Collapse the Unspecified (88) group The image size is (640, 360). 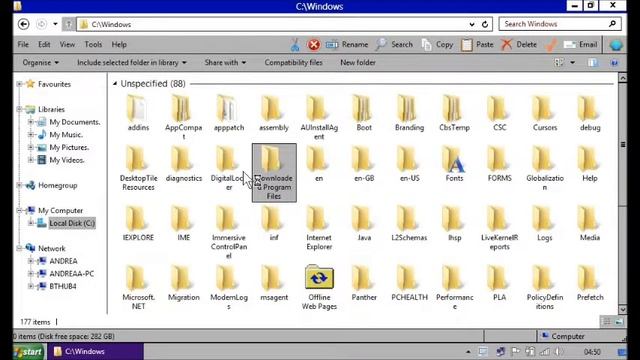(x=115, y=84)
